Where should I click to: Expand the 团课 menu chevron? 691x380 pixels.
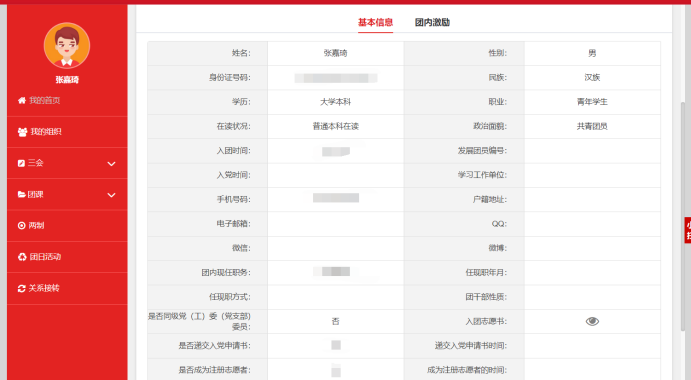[x=111, y=195]
